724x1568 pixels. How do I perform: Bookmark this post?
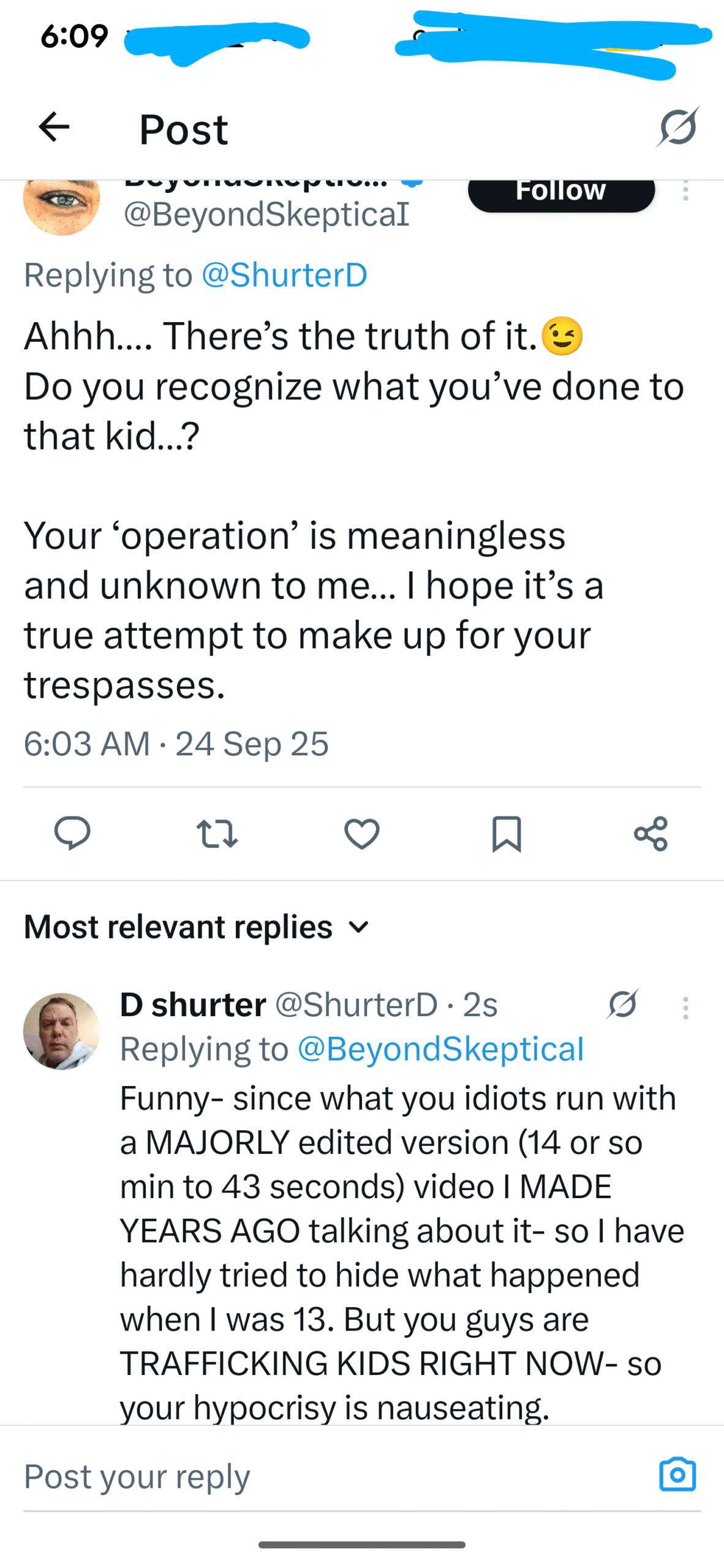(507, 833)
